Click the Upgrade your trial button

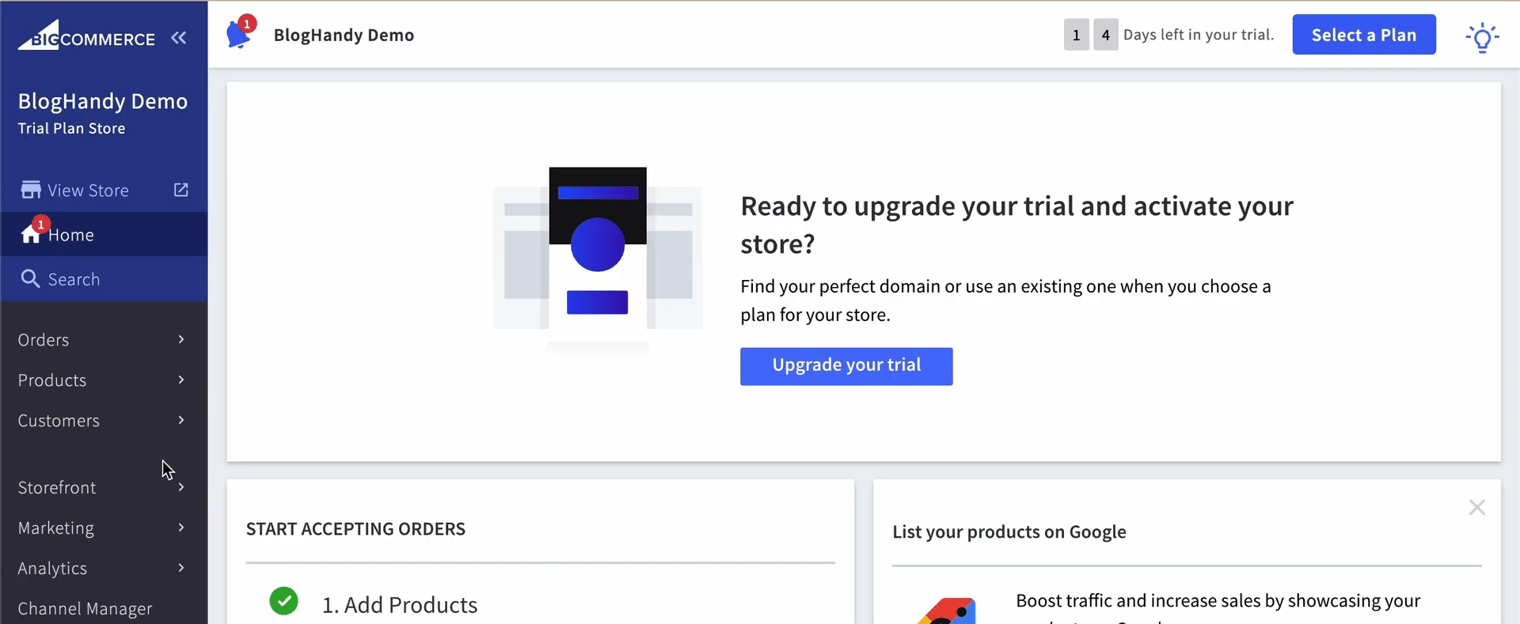[846, 366]
